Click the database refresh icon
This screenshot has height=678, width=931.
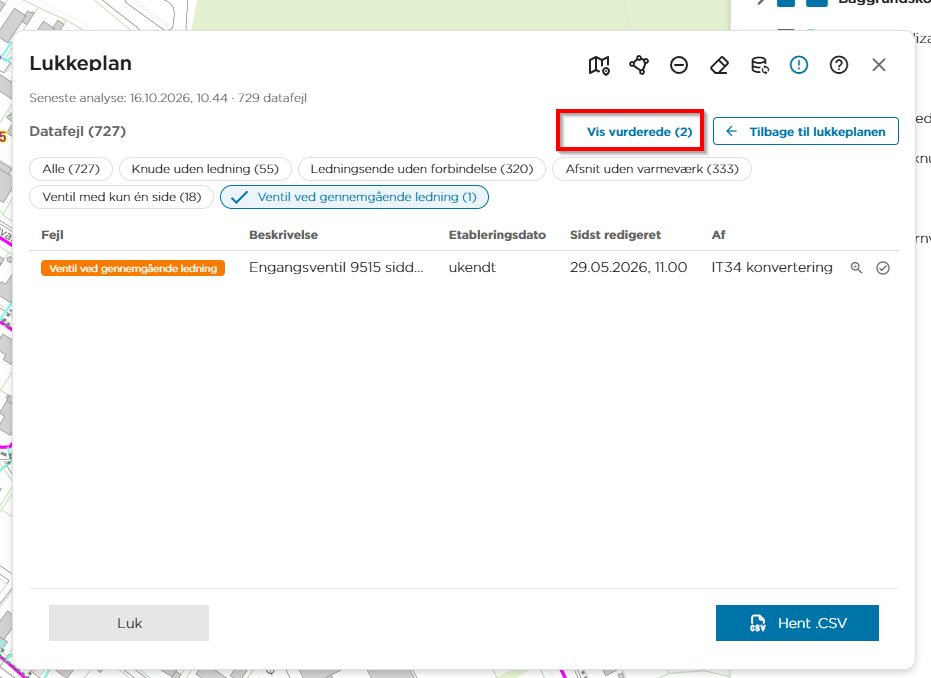click(x=759, y=65)
